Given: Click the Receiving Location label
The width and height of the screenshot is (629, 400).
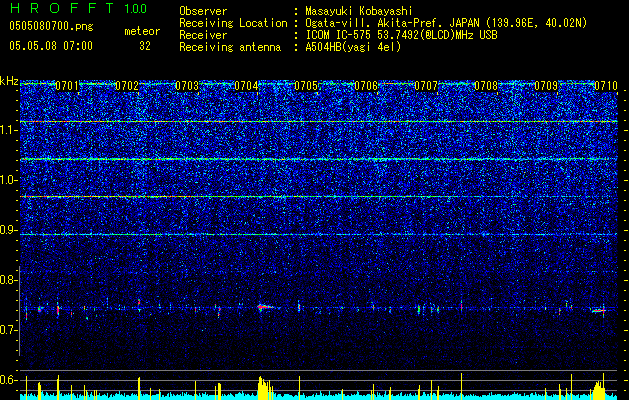Looking at the screenshot, I should tap(233, 23).
